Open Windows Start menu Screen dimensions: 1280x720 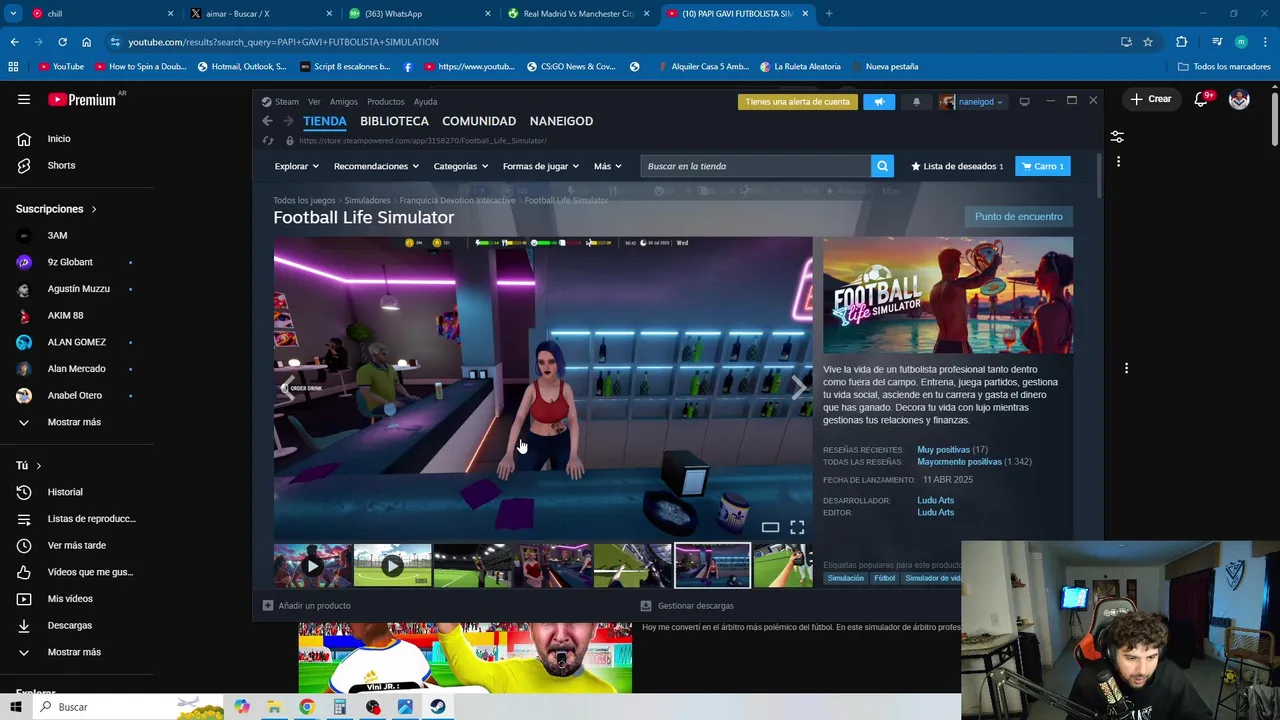coord(16,707)
